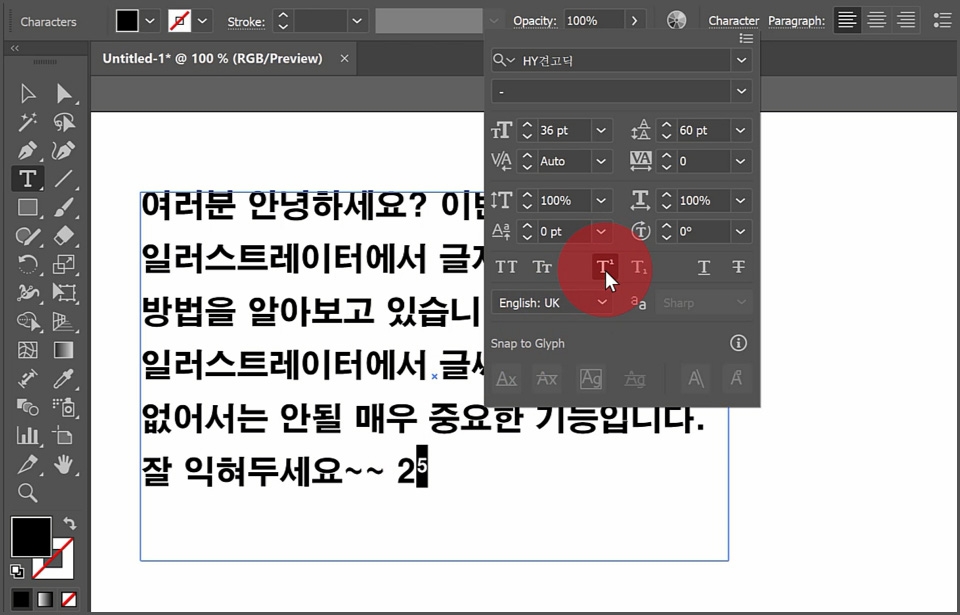This screenshot has height=615, width=960.
Task: Select the Lasso tool
Action: point(64,122)
